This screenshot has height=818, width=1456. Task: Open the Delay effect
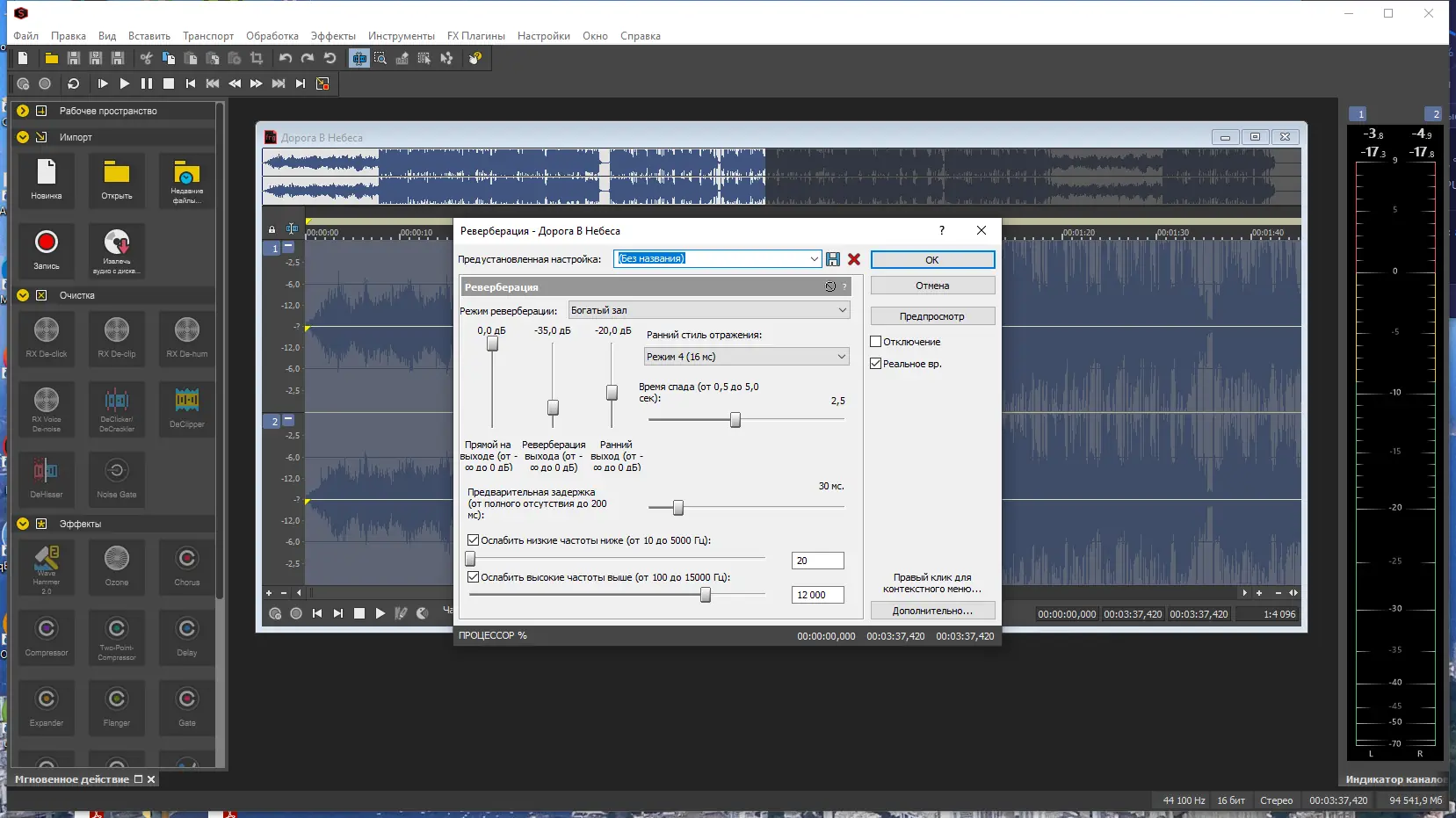(187, 637)
